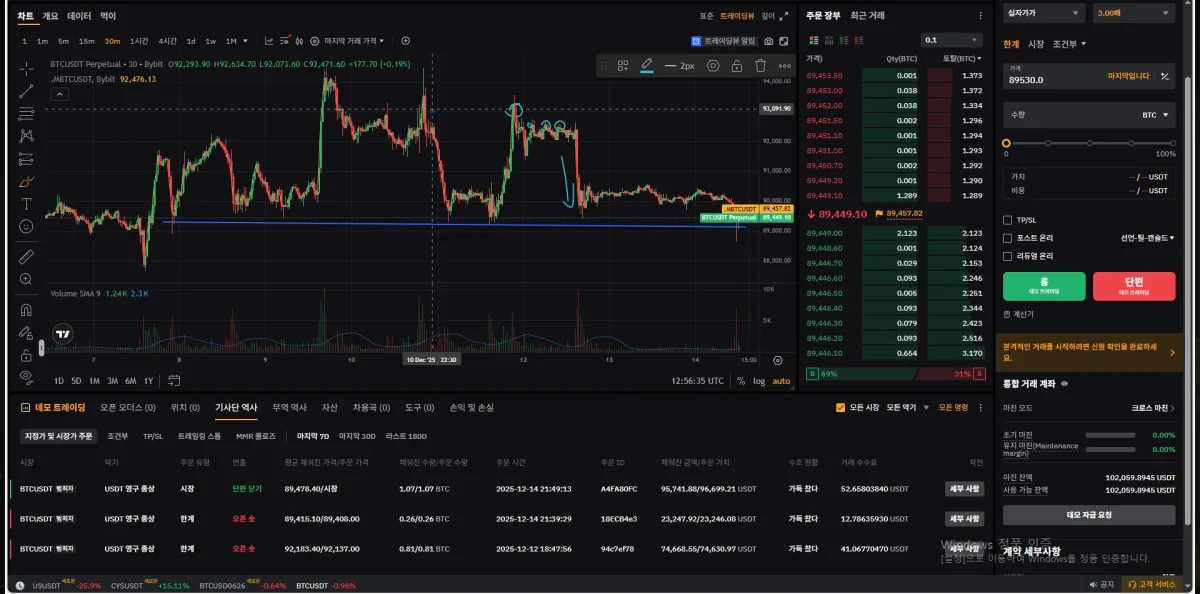Select the crosshair cursor tool
Screen dimensions: 1200x594
pyautogui.click(x=26, y=68)
